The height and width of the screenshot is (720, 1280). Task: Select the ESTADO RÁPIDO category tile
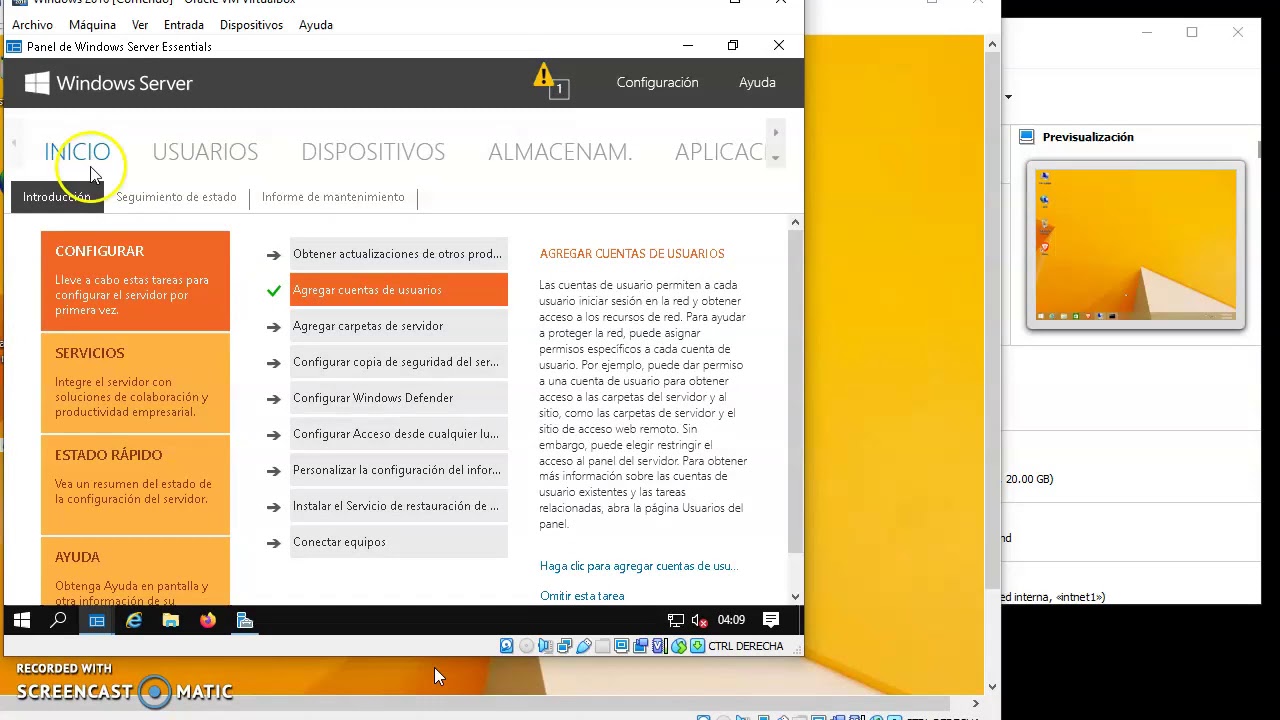pos(135,485)
